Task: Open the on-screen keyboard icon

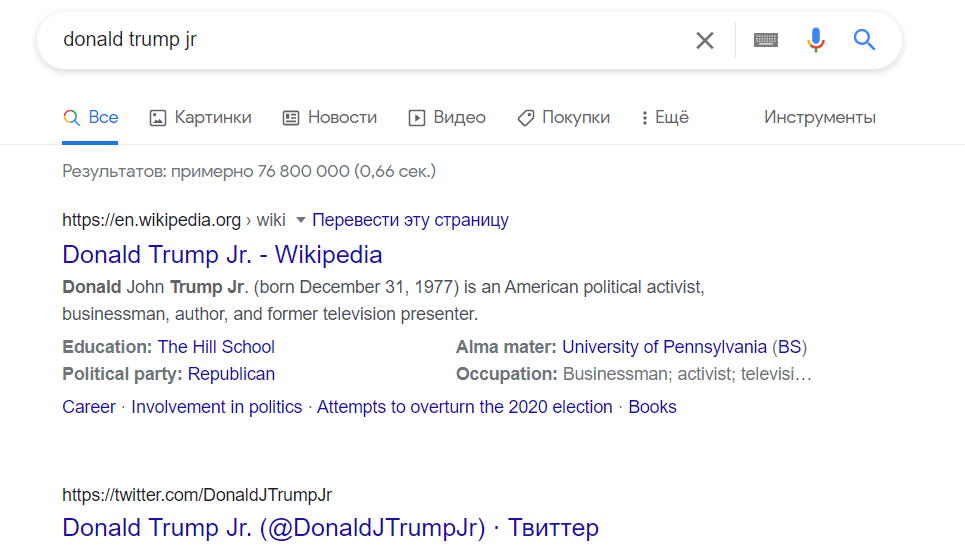Action: pos(766,40)
